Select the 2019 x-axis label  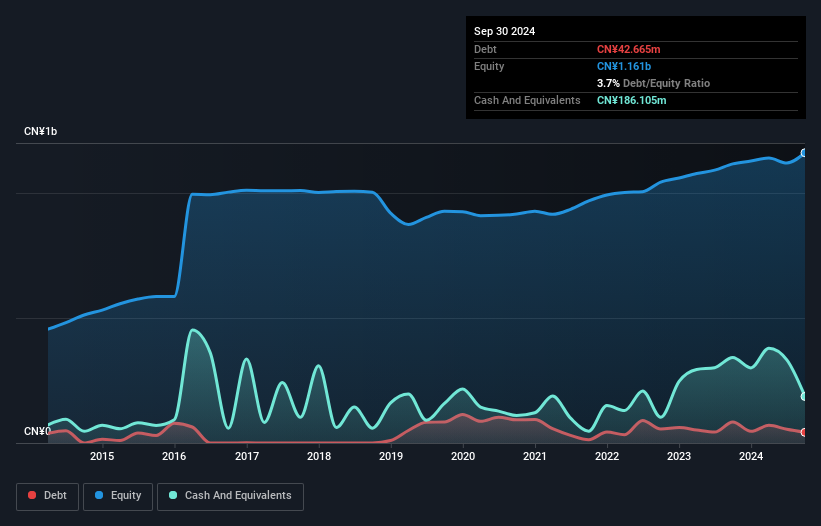point(391,457)
